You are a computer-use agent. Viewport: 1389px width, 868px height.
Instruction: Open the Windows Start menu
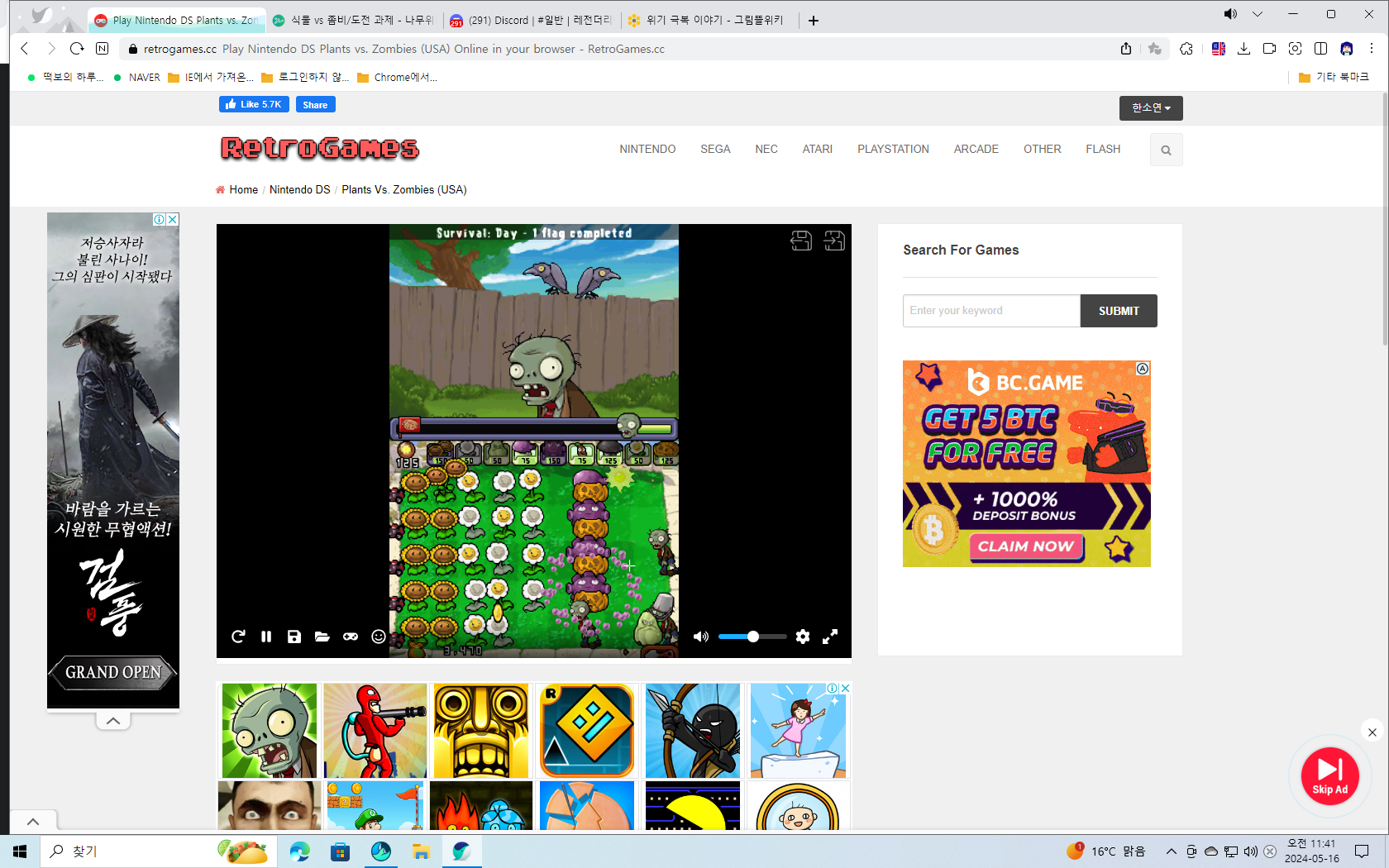coord(20,851)
